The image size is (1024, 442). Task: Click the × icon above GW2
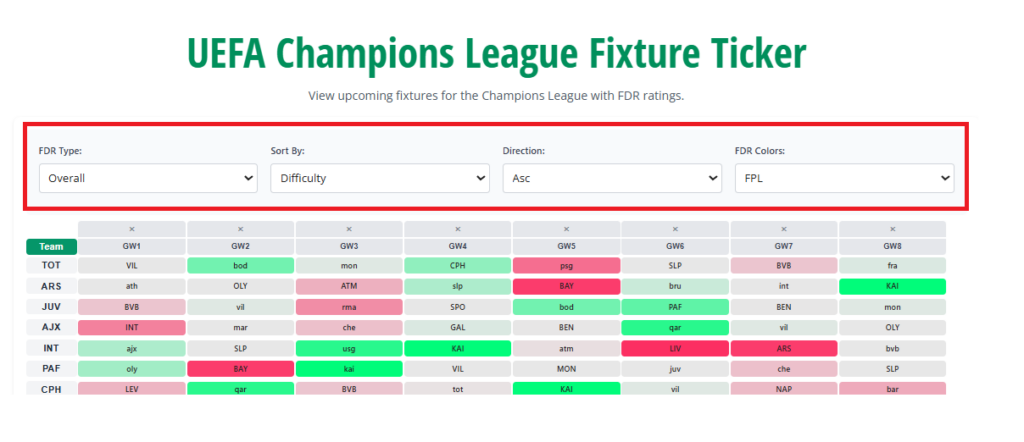tap(240, 229)
